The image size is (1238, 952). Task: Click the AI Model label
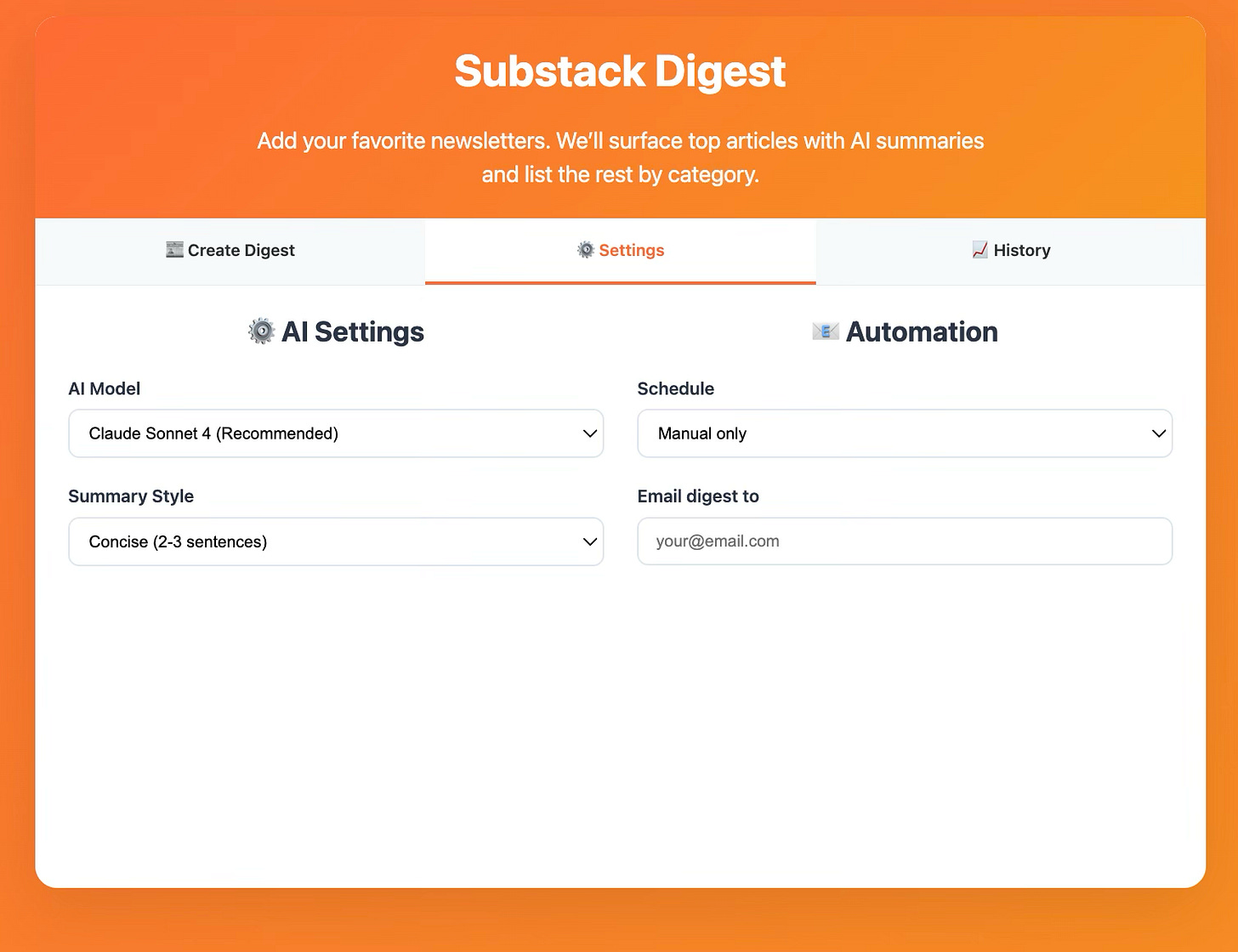105,388
